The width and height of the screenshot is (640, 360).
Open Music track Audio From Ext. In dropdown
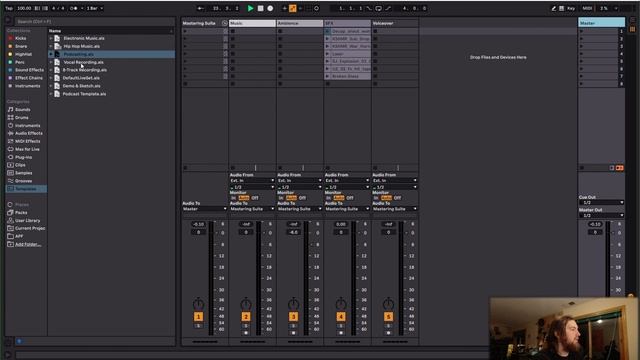click(x=252, y=180)
